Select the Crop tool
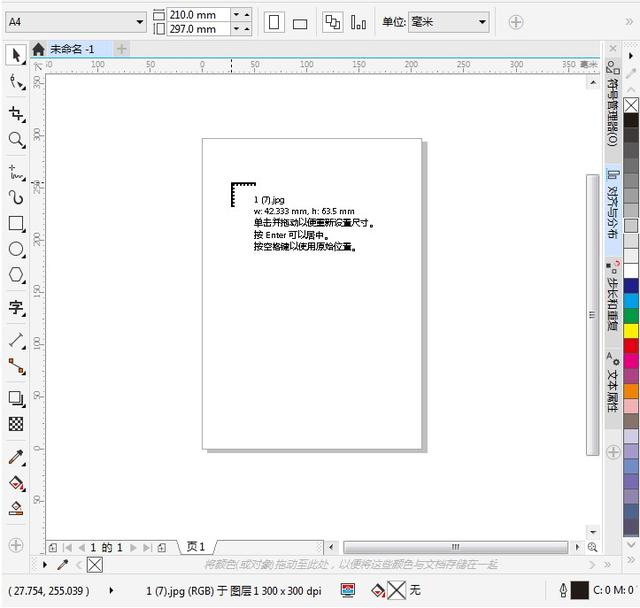Viewport: 640px width, 608px height. [16, 114]
